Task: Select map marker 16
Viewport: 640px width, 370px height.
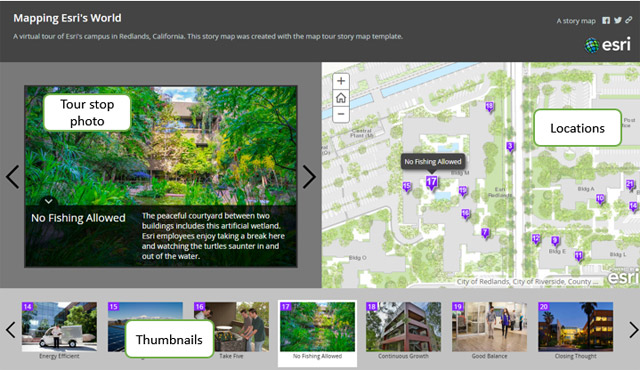Action: [x=465, y=214]
